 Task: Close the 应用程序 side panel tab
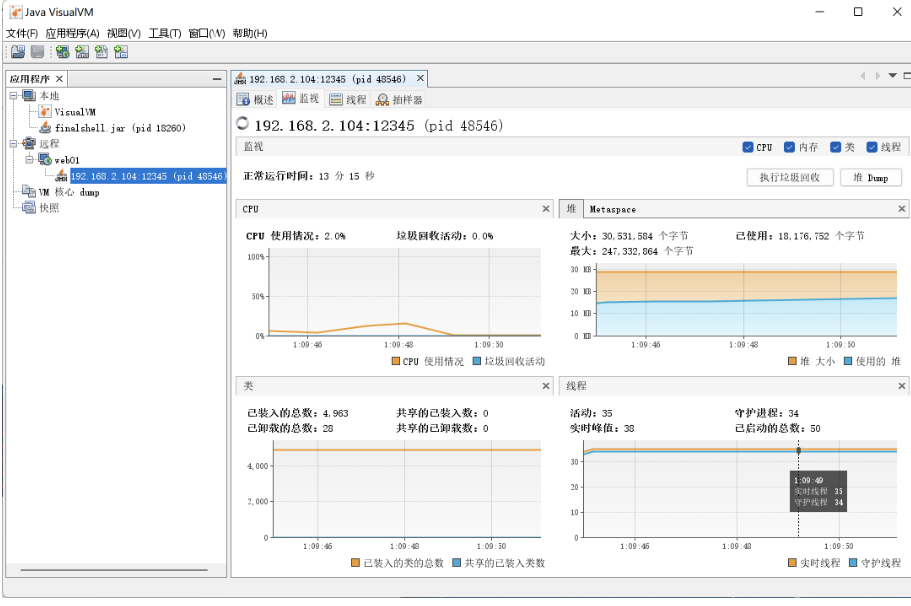(x=59, y=78)
